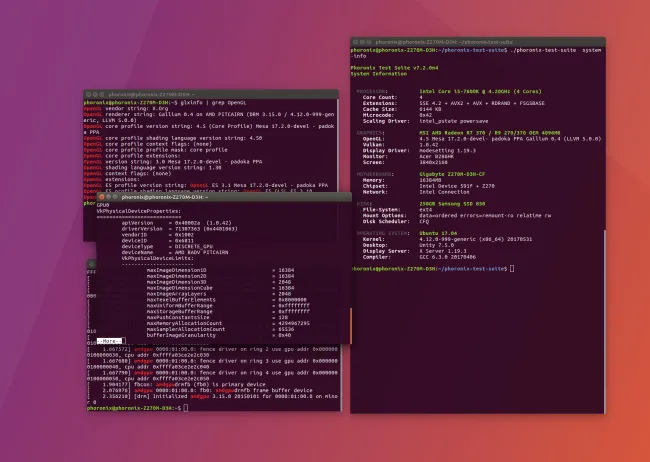Click the deviceType DISCRETE_GPU row
Screen dimensions: 650x462
click(x=167, y=246)
